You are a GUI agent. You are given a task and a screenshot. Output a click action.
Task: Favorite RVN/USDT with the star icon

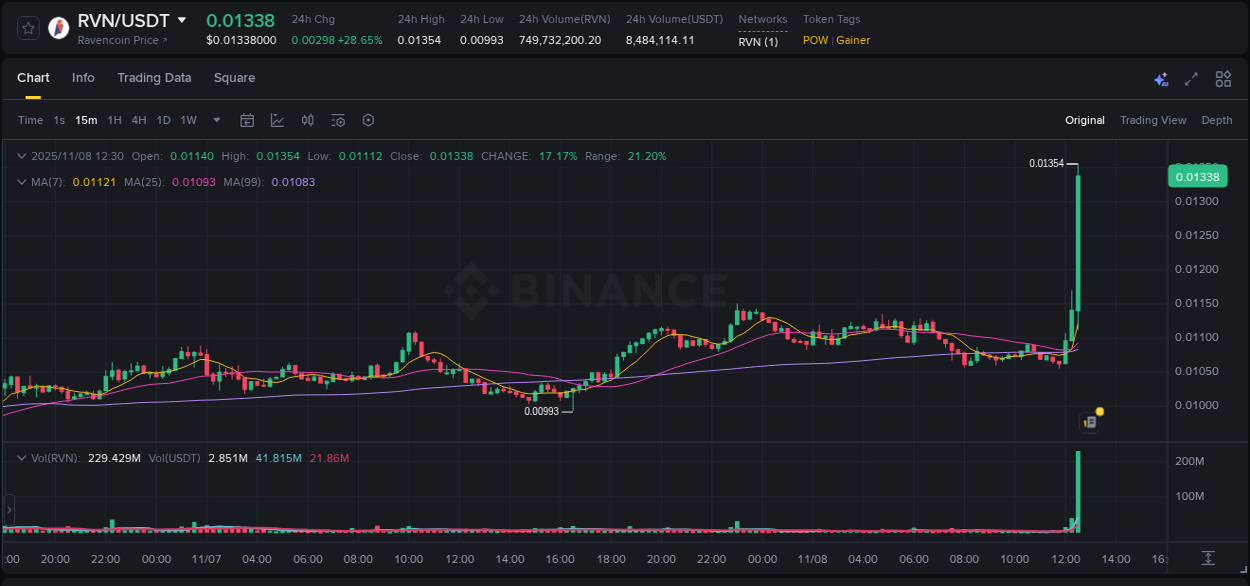pyautogui.click(x=27, y=27)
